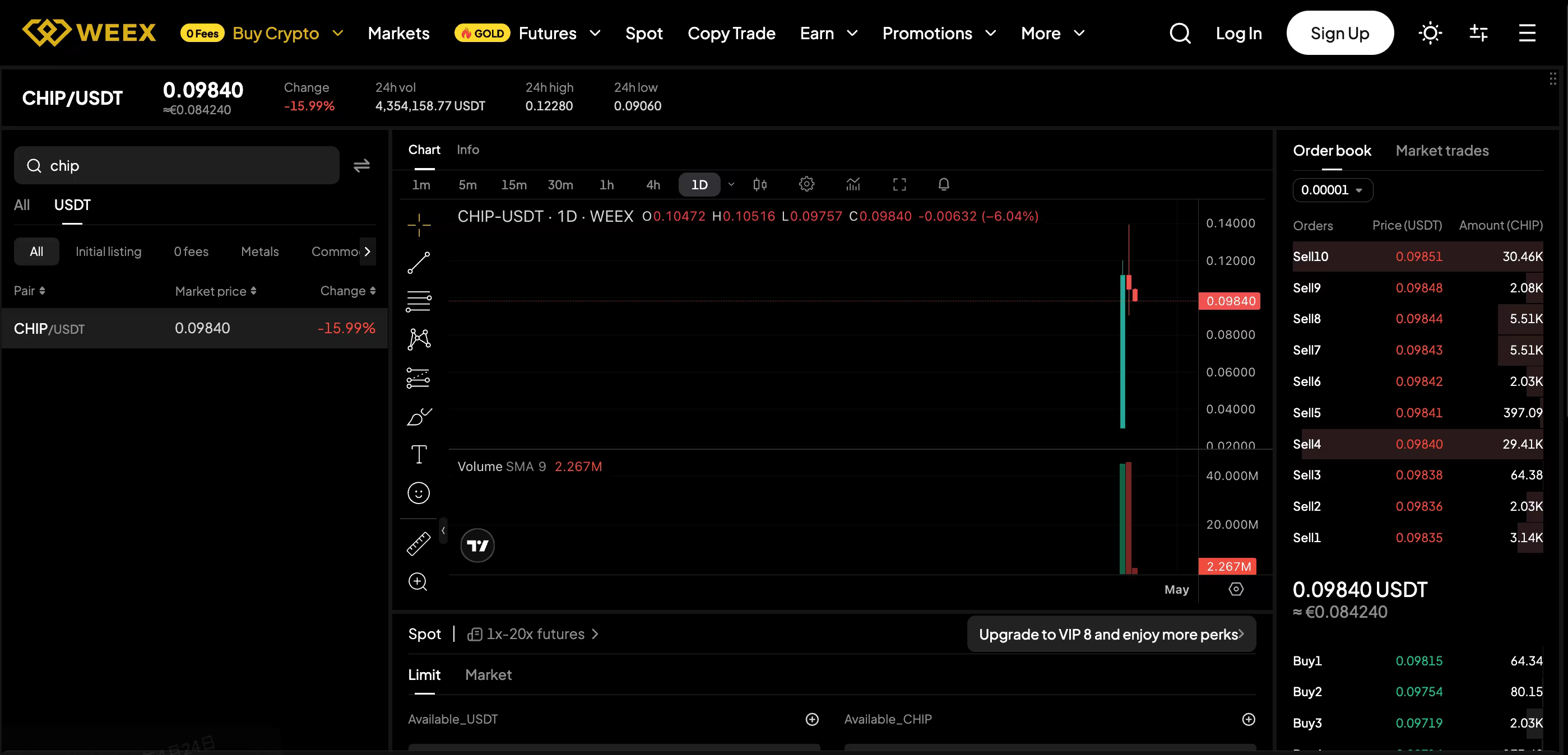Open the emoji icons tool
The width and height of the screenshot is (1568, 755).
click(419, 493)
